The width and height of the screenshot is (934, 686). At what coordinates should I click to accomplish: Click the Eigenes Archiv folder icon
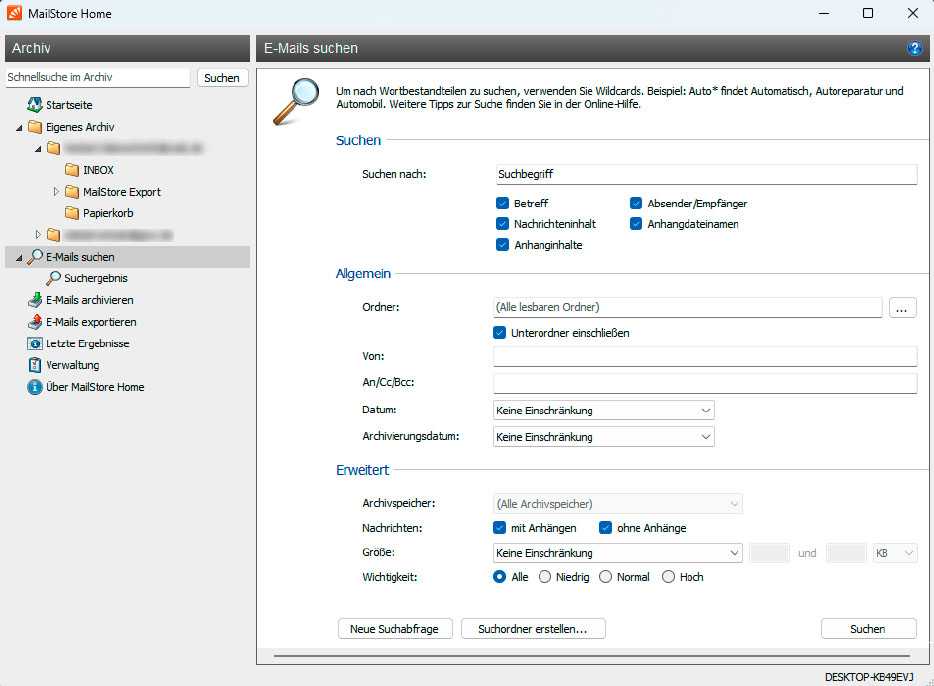[35, 127]
